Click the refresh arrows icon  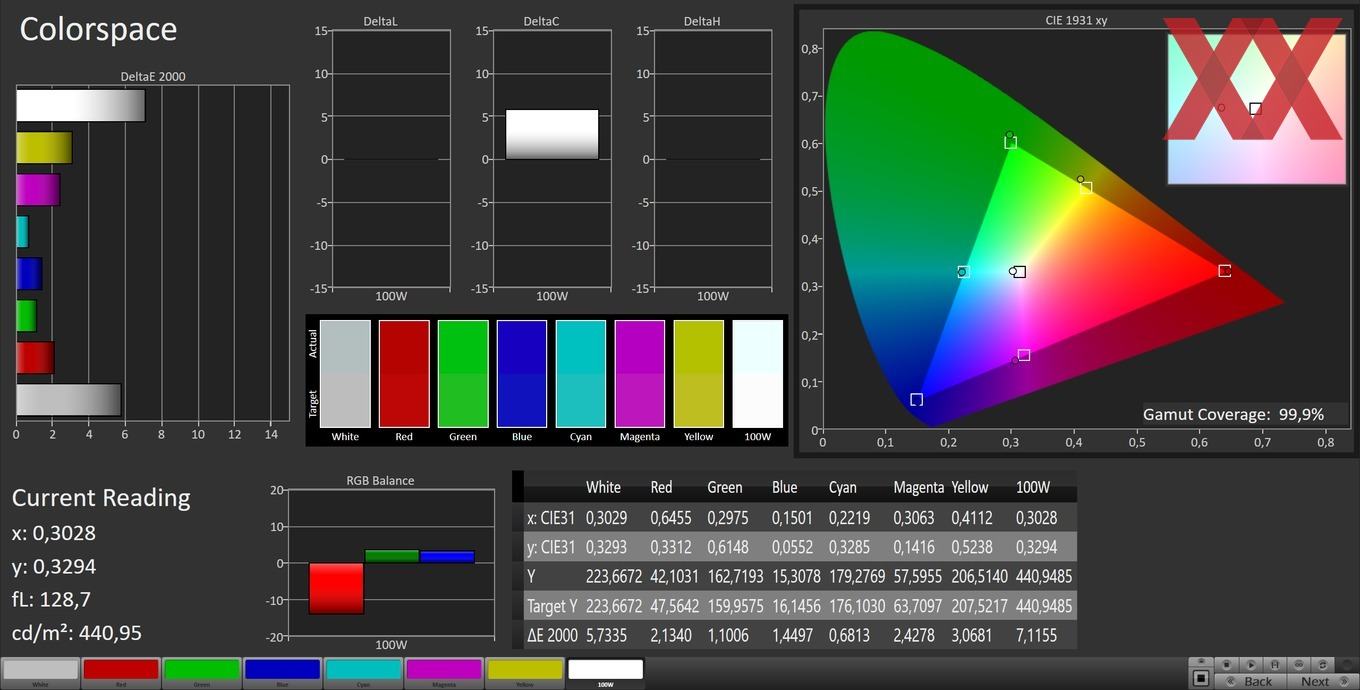[1323, 664]
